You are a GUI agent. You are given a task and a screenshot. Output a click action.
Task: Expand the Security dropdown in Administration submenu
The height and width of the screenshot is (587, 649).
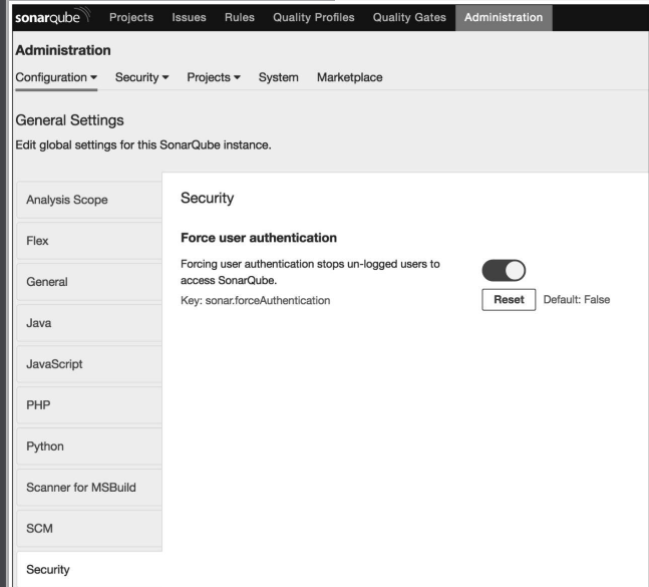point(142,77)
